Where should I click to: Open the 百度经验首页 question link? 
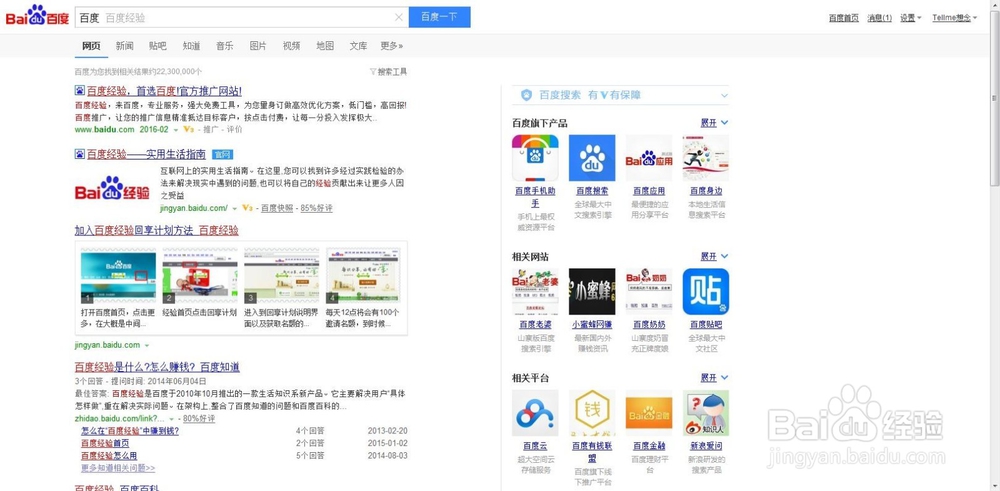[x=105, y=443]
